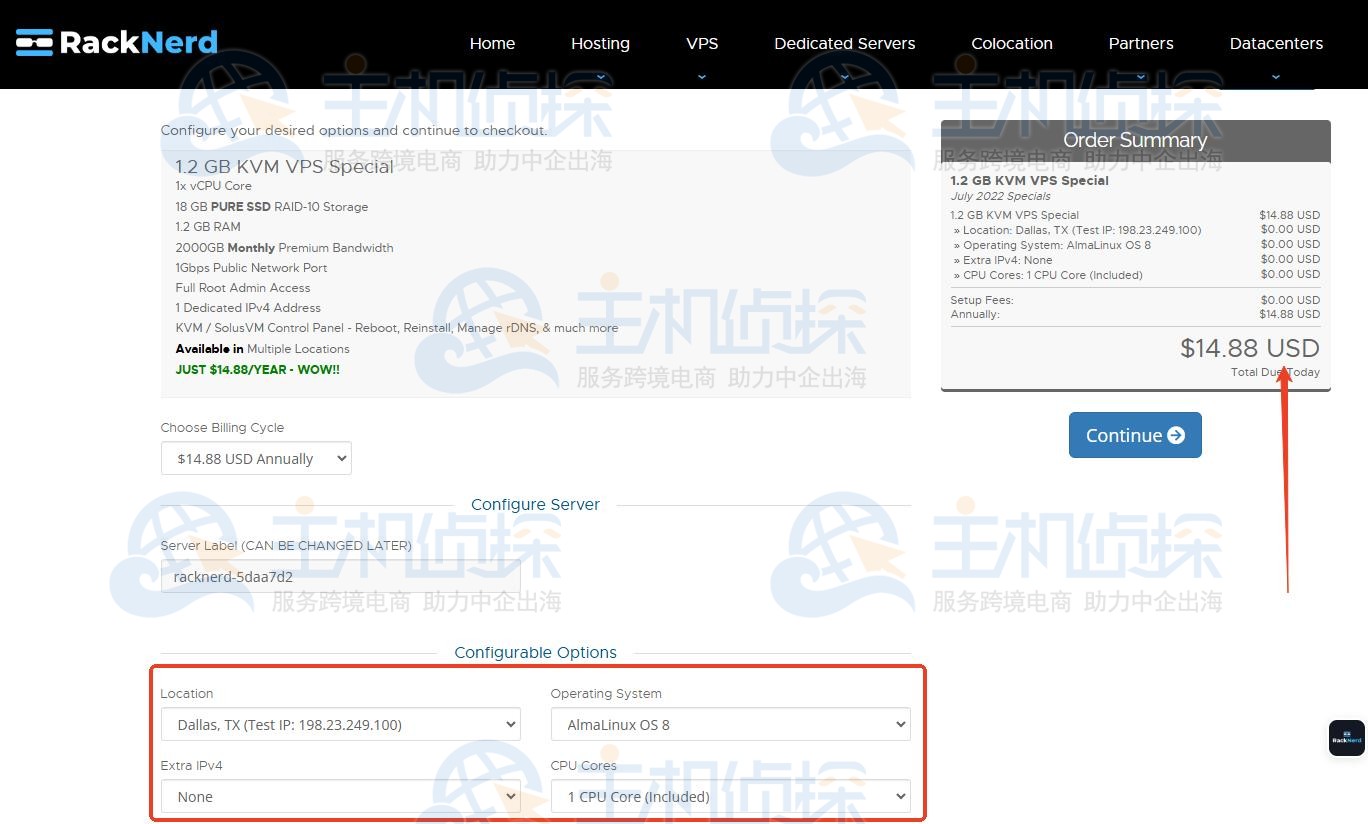Viewport: 1368px width, 824px height.
Task: Open the Colocation menu item
Action: [x=1011, y=43]
